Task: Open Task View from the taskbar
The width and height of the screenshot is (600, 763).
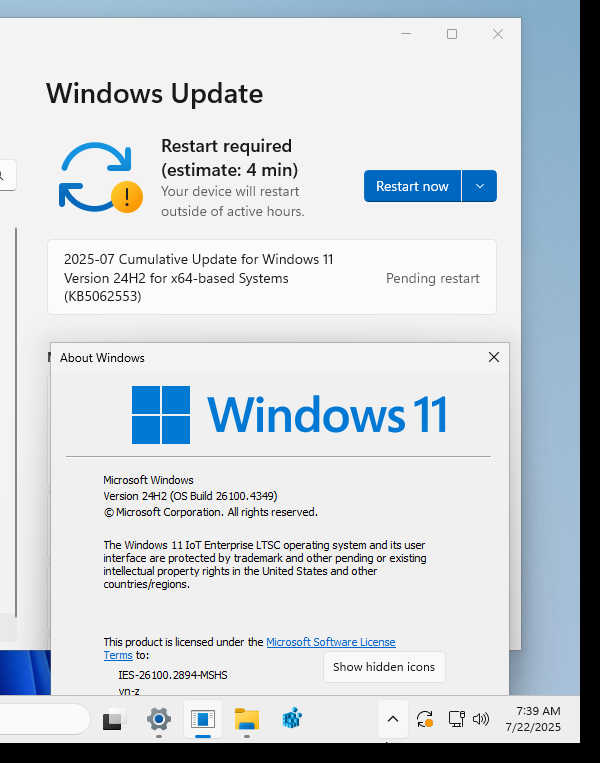Action: [114, 719]
